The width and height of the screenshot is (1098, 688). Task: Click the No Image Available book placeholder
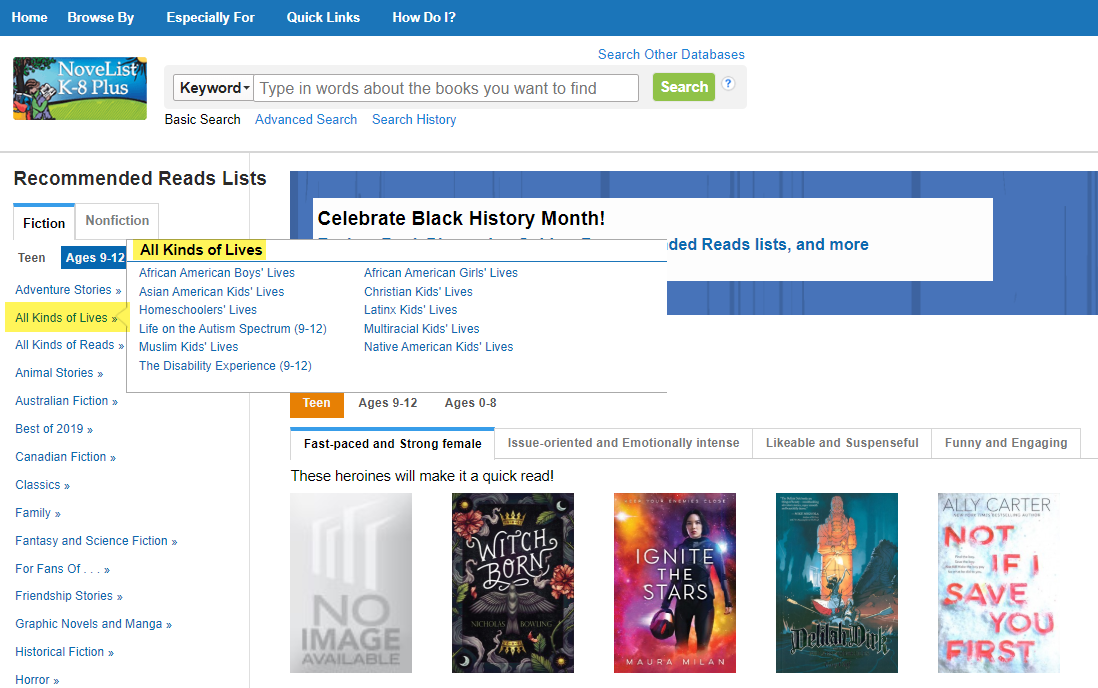351,582
